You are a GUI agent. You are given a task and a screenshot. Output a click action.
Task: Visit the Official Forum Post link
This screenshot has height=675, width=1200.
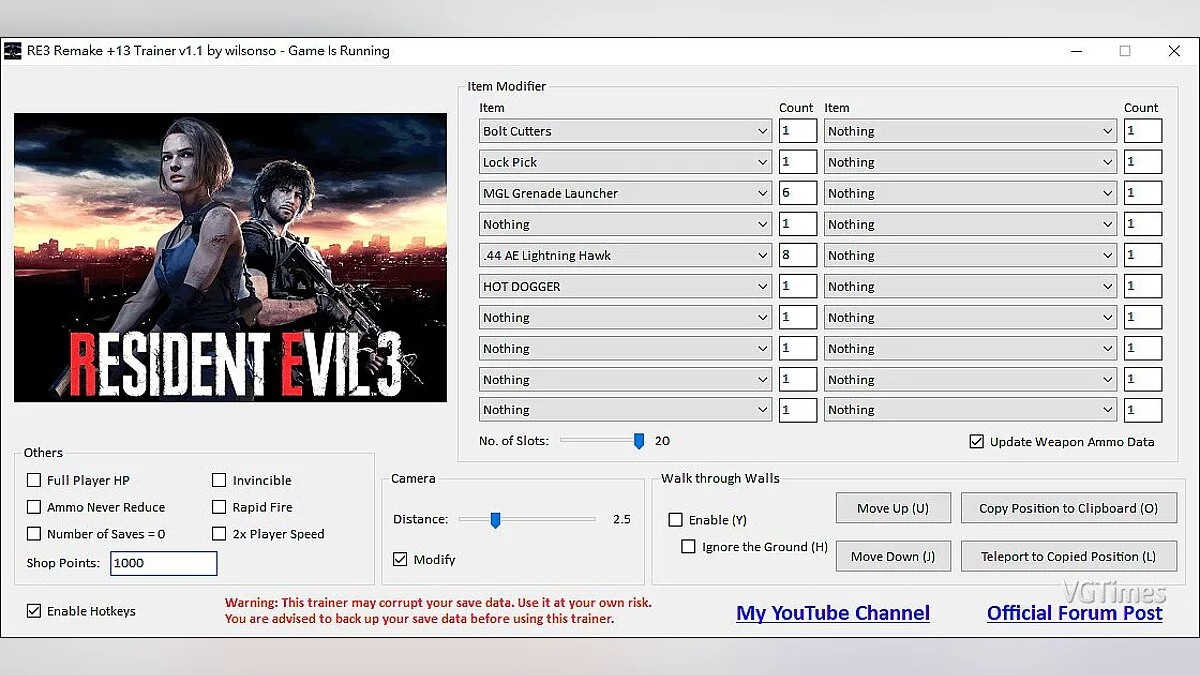[x=1075, y=612]
